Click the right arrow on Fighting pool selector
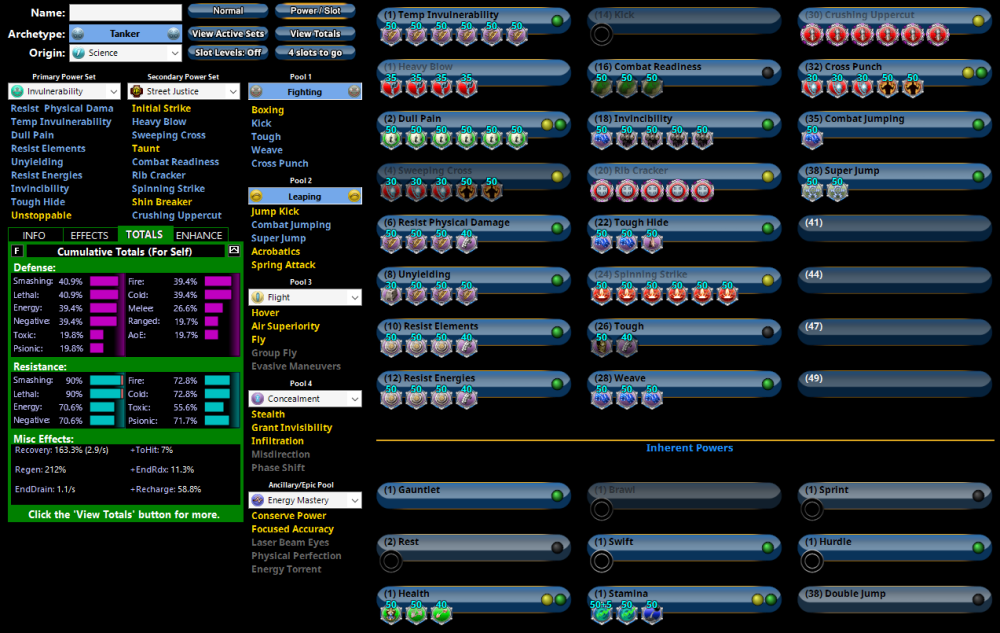Image resolution: width=1000 pixels, height=633 pixels. (x=354, y=92)
